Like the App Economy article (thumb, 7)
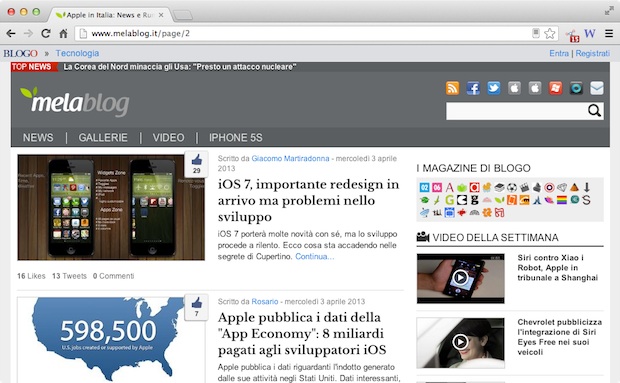The image size is (620, 383). point(197,307)
